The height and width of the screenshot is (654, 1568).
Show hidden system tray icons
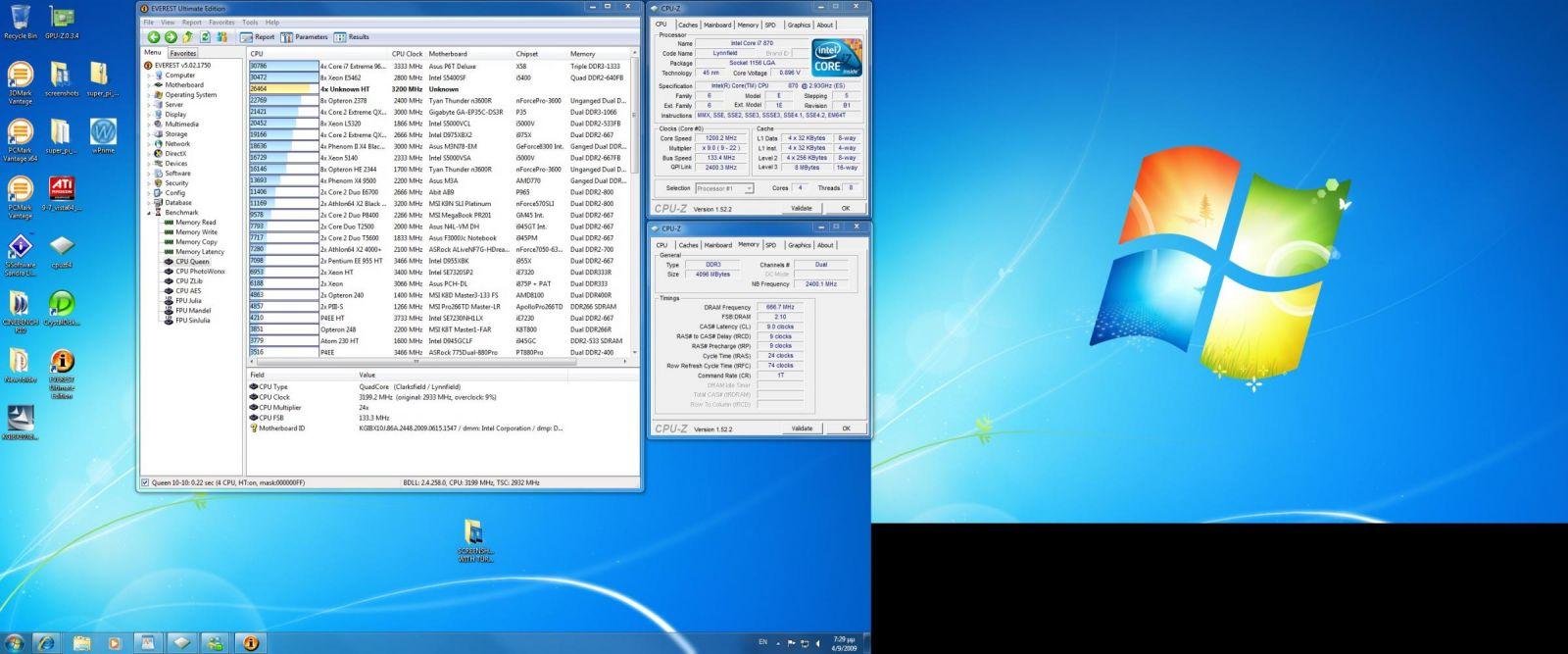[x=779, y=643]
